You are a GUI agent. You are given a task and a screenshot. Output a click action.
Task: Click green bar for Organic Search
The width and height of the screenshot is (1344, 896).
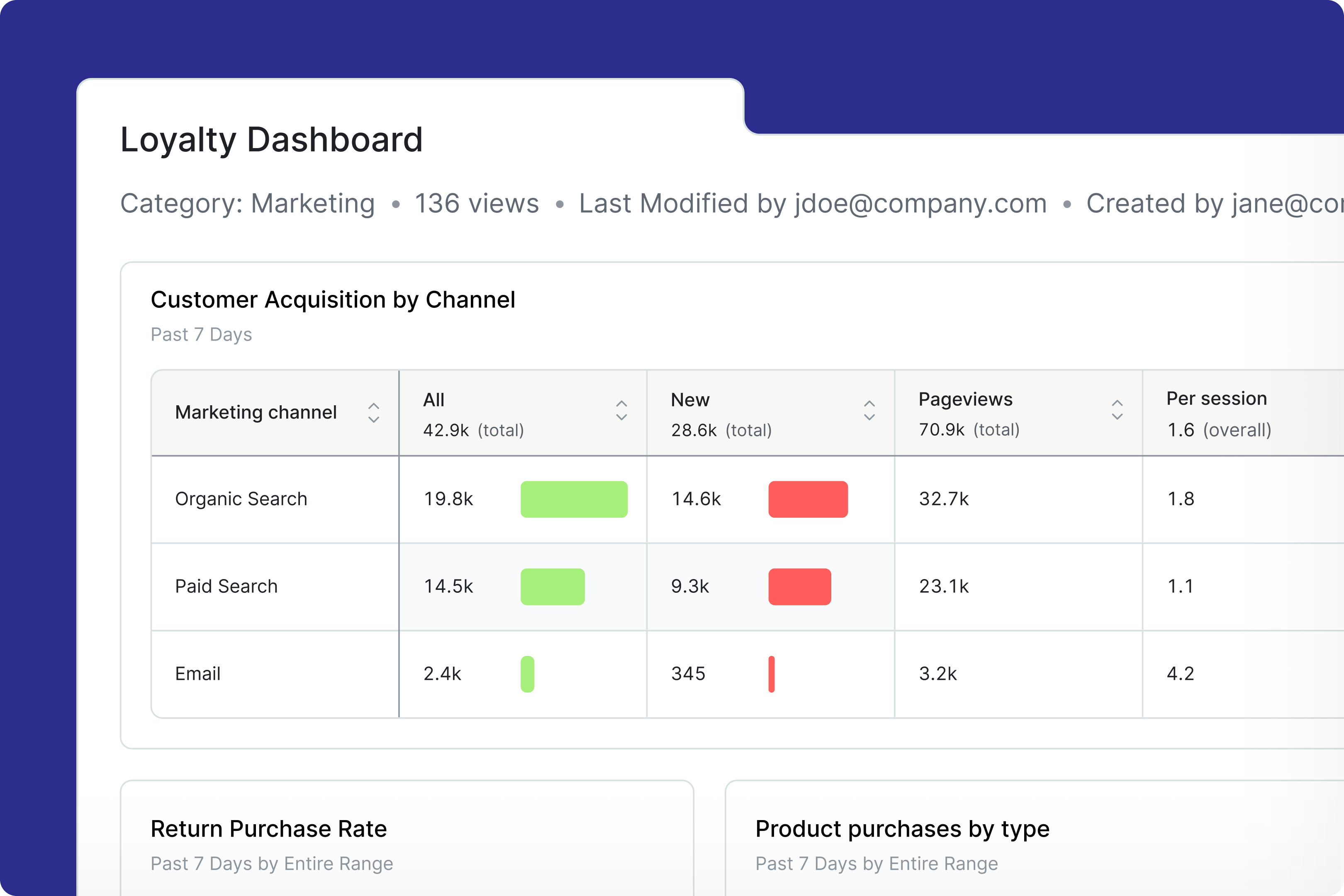[574, 499]
